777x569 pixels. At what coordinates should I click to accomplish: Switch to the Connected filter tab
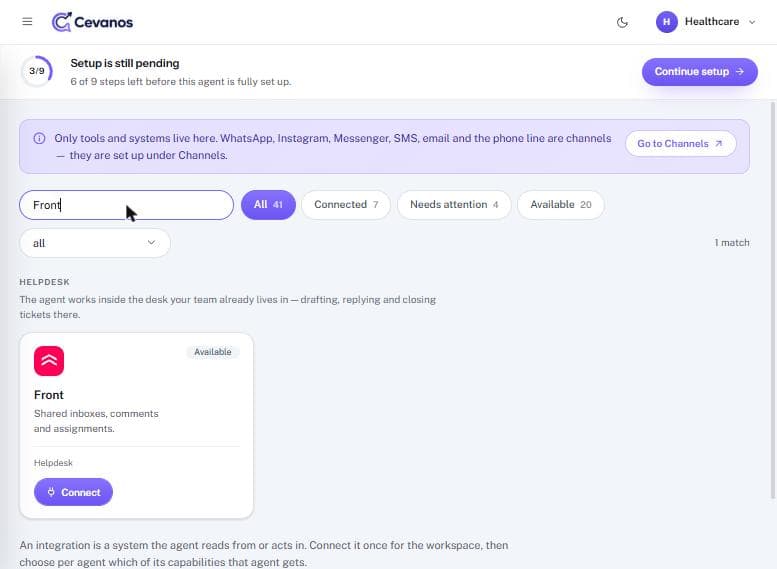pyautogui.click(x=346, y=205)
